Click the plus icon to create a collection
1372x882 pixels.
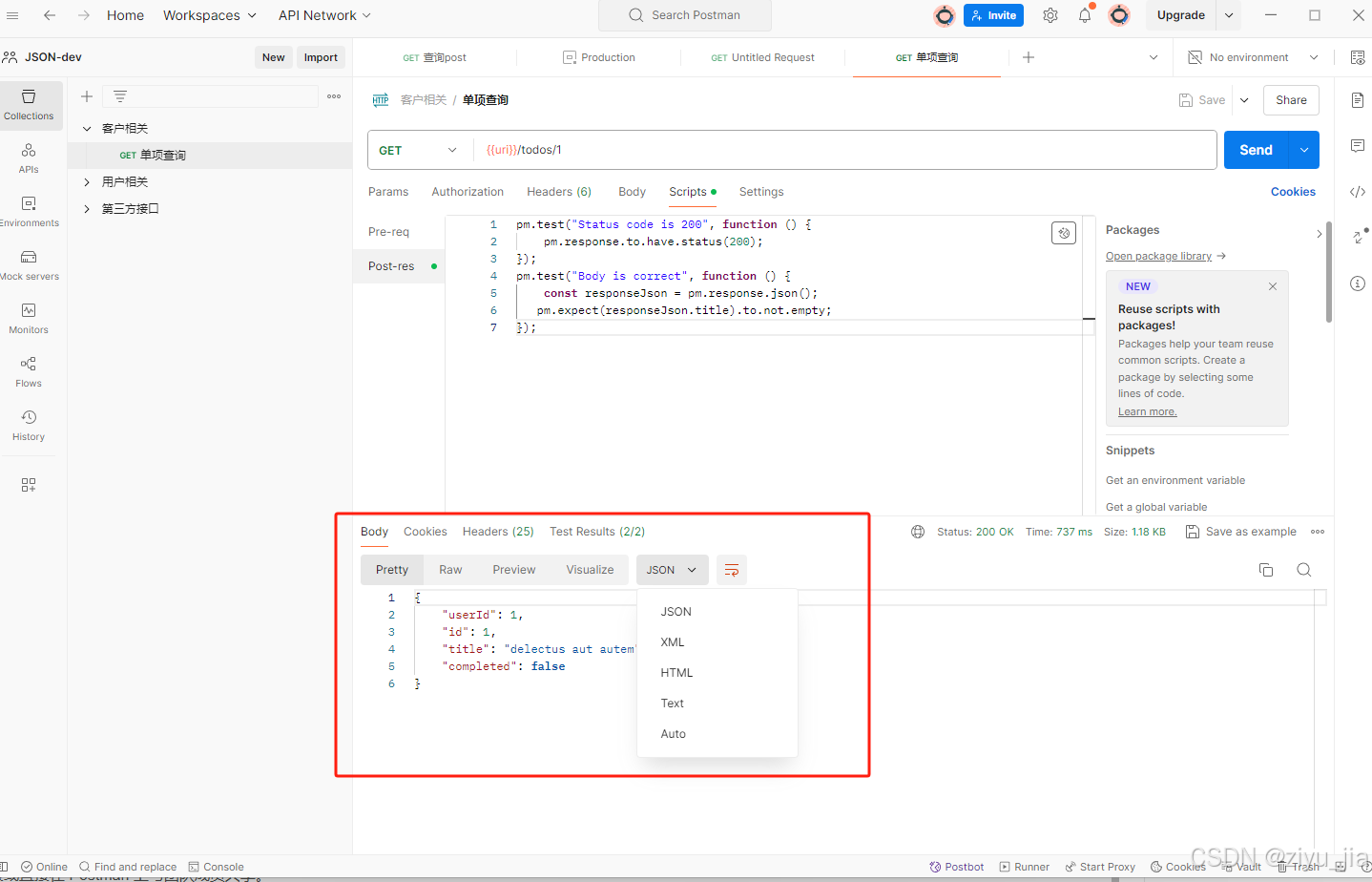pyautogui.click(x=87, y=96)
